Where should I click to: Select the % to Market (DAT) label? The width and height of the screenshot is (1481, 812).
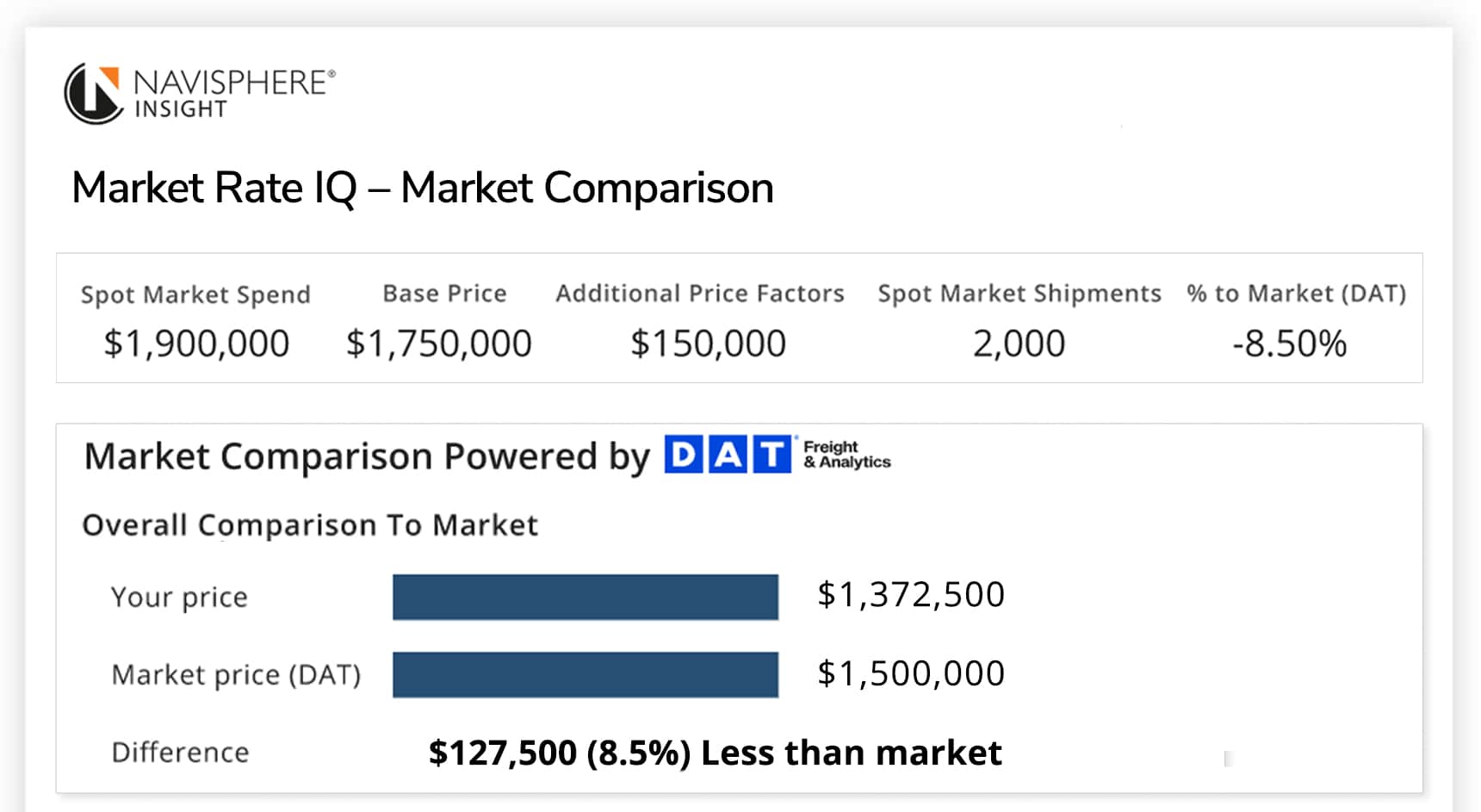click(x=1296, y=294)
